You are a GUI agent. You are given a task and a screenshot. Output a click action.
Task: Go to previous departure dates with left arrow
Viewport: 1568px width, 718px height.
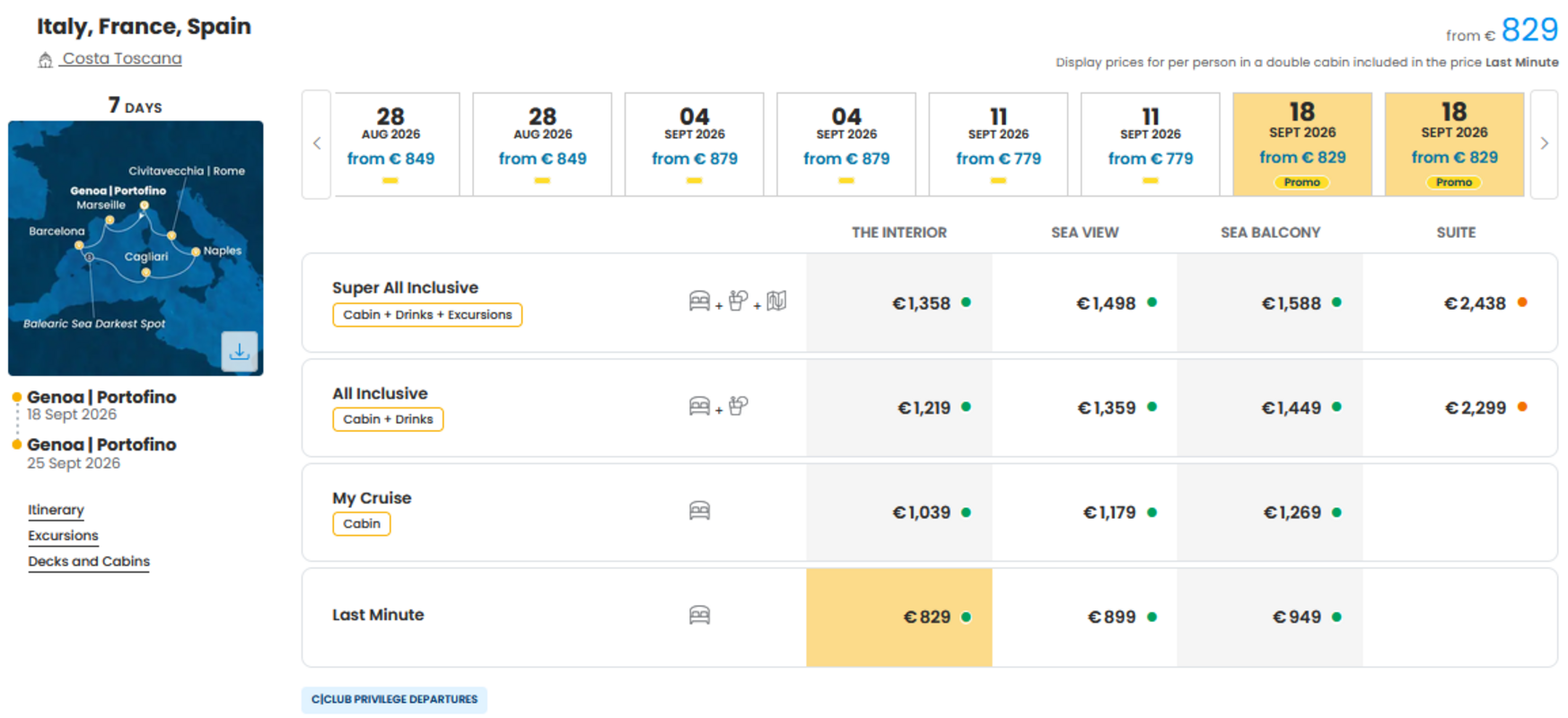pyautogui.click(x=317, y=144)
